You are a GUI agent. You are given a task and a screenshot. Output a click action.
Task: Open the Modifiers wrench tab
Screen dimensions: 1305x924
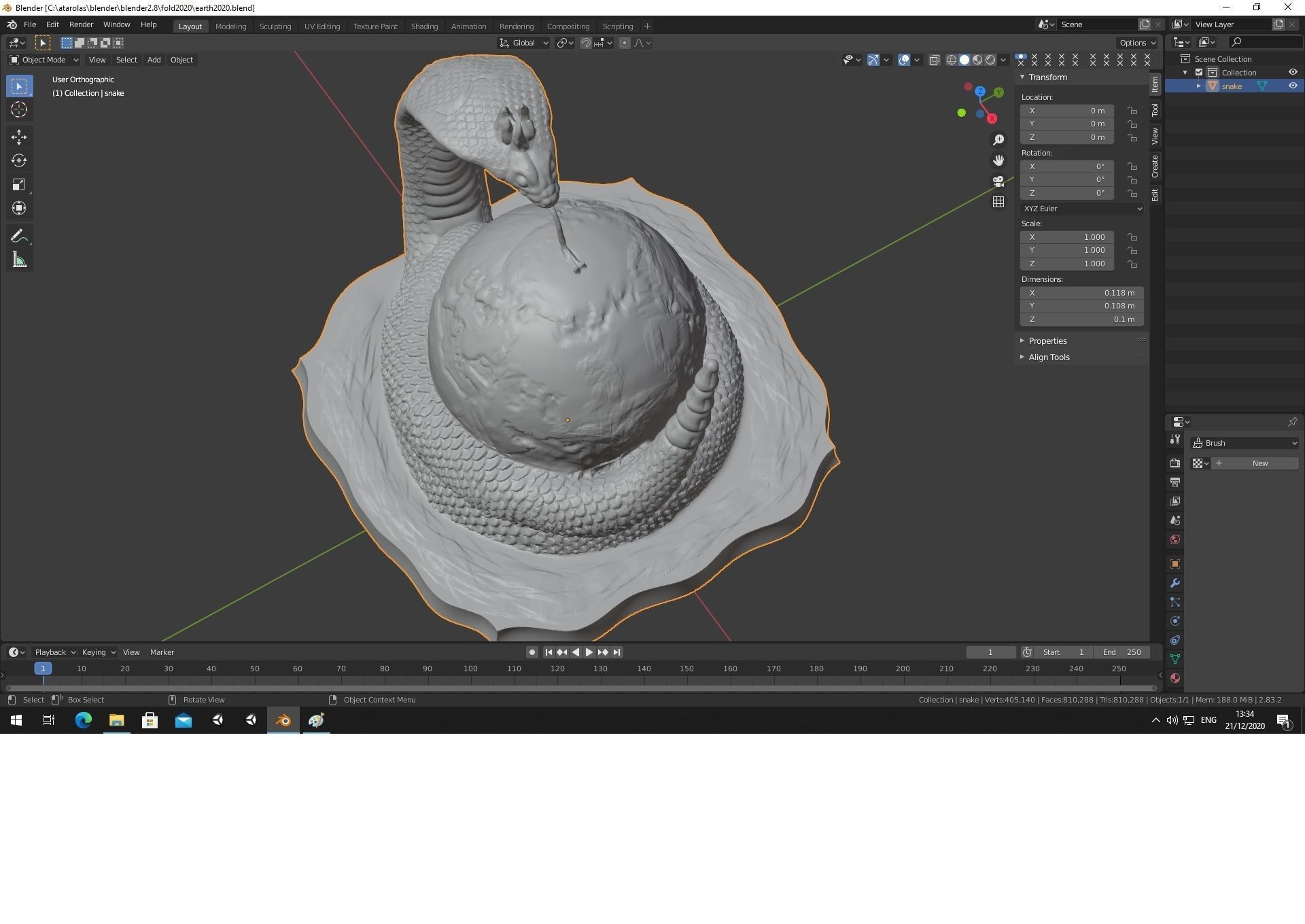click(1175, 583)
